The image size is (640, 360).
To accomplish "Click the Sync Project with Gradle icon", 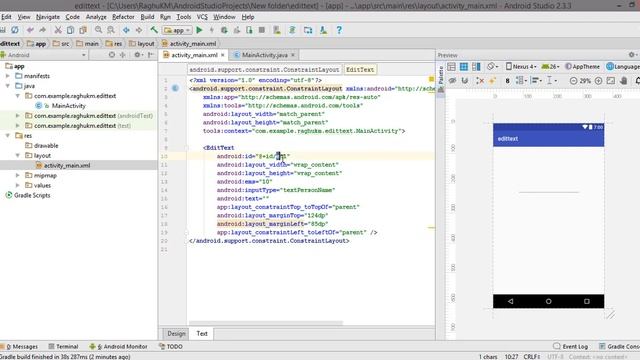I will coord(292,30).
